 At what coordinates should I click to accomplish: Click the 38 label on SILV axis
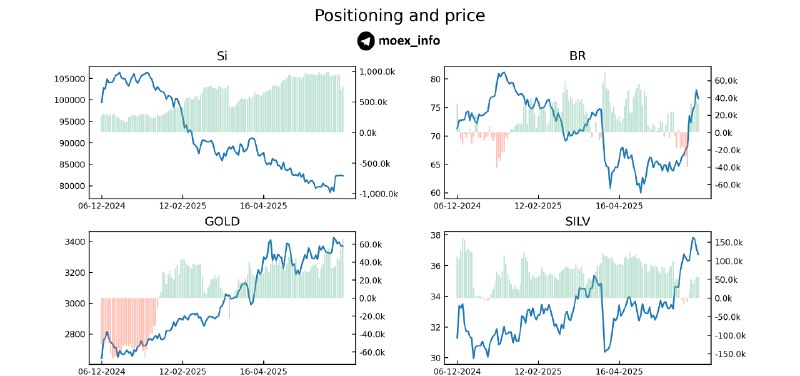(x=435, y=236)
